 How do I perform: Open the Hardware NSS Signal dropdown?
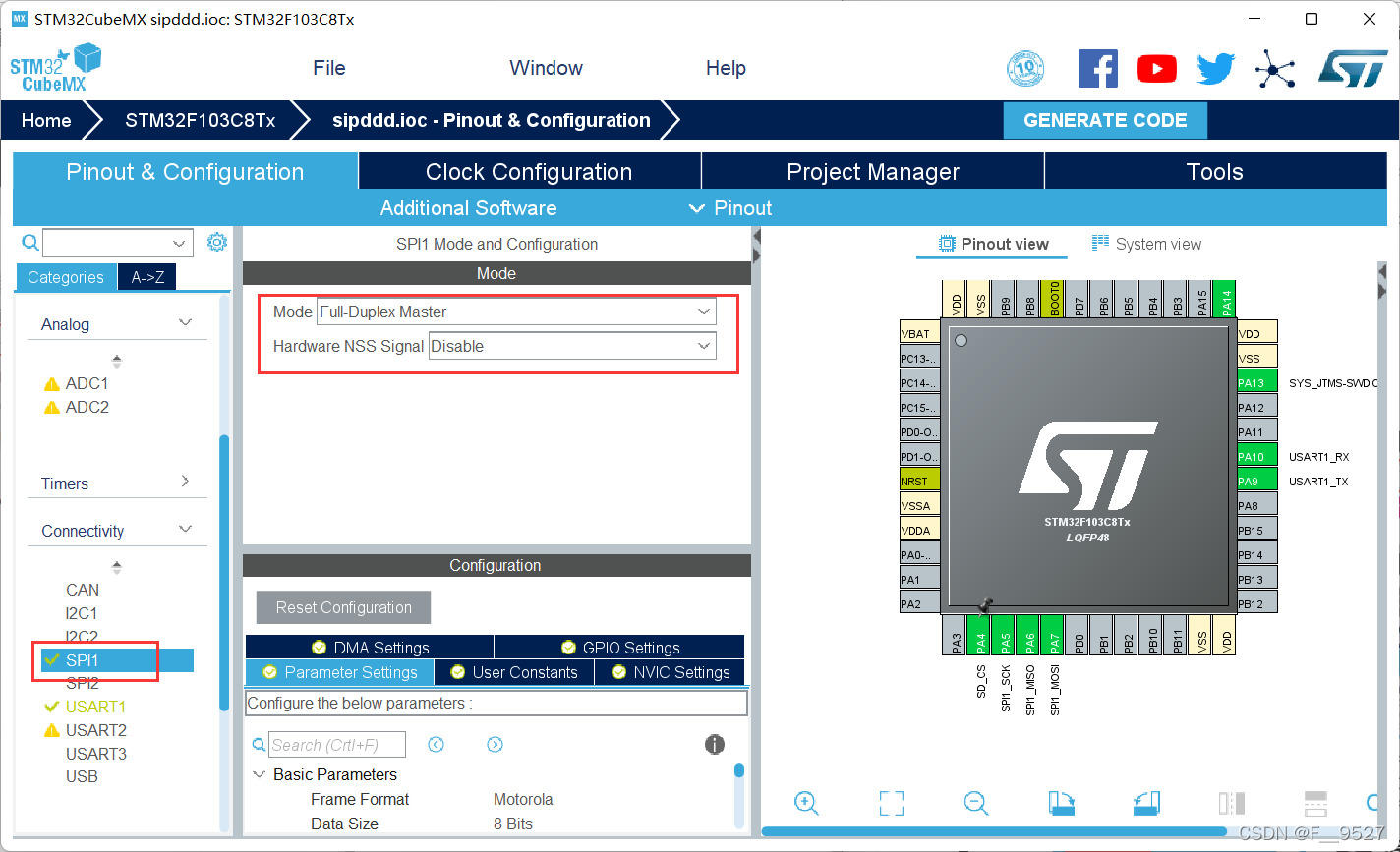[572, 346]
